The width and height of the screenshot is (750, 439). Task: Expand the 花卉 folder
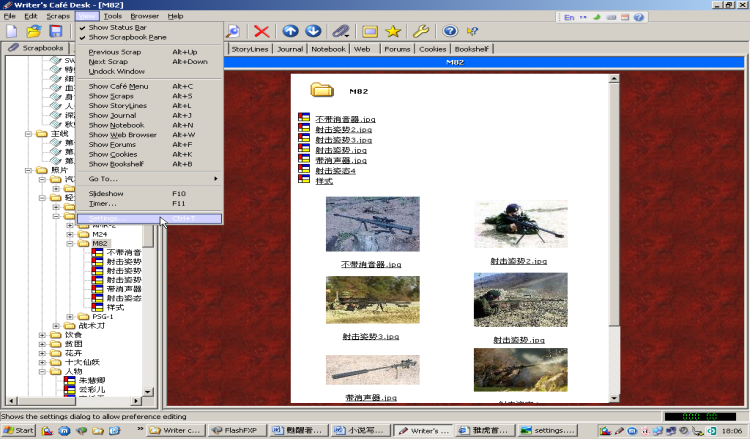click(42, 353)
